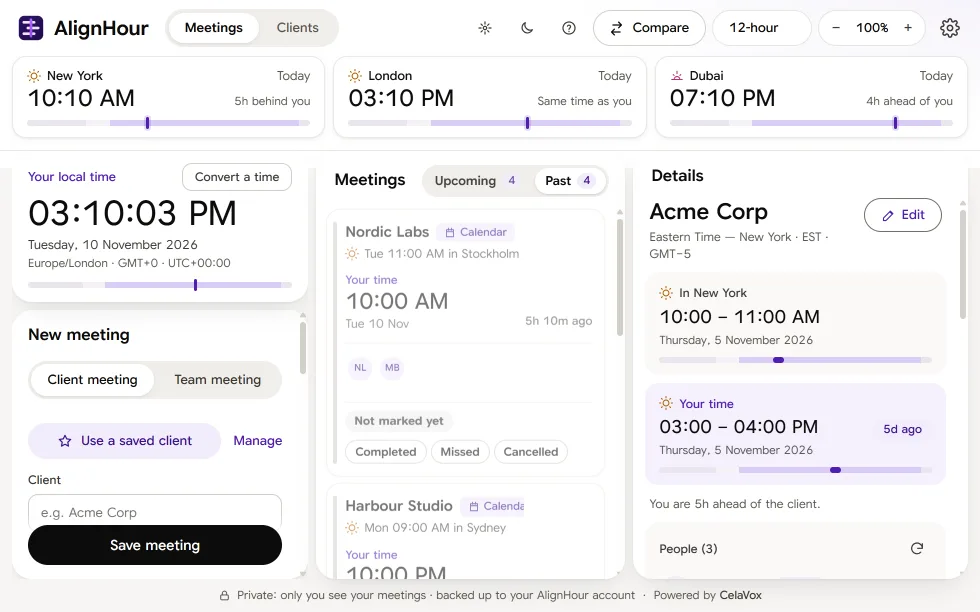Screen dimensions: 980x612
Task: Switch to dark theme moon icon
Action: (x=527, y=28)
